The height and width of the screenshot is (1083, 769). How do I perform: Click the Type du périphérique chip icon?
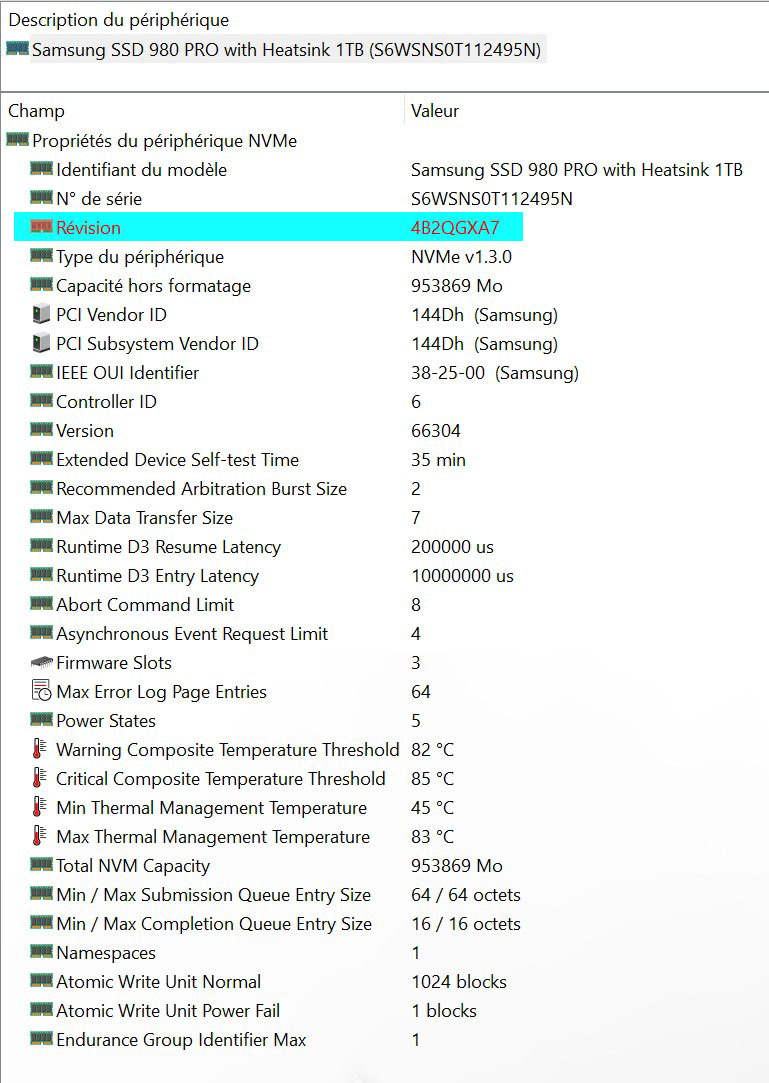click(41, 256)
